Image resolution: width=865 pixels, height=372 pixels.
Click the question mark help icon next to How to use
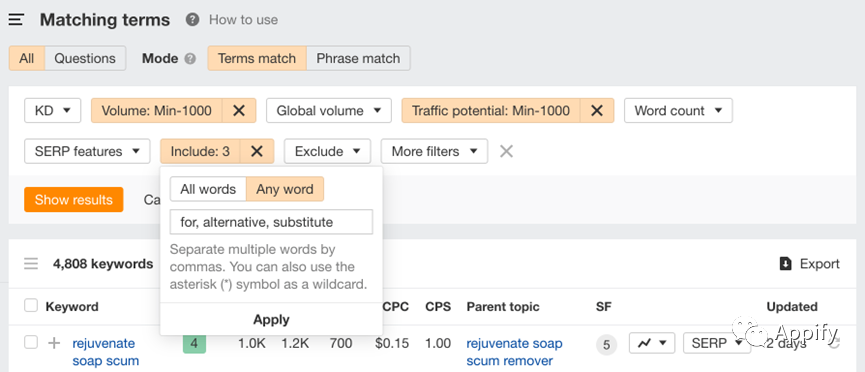(192, 20)
